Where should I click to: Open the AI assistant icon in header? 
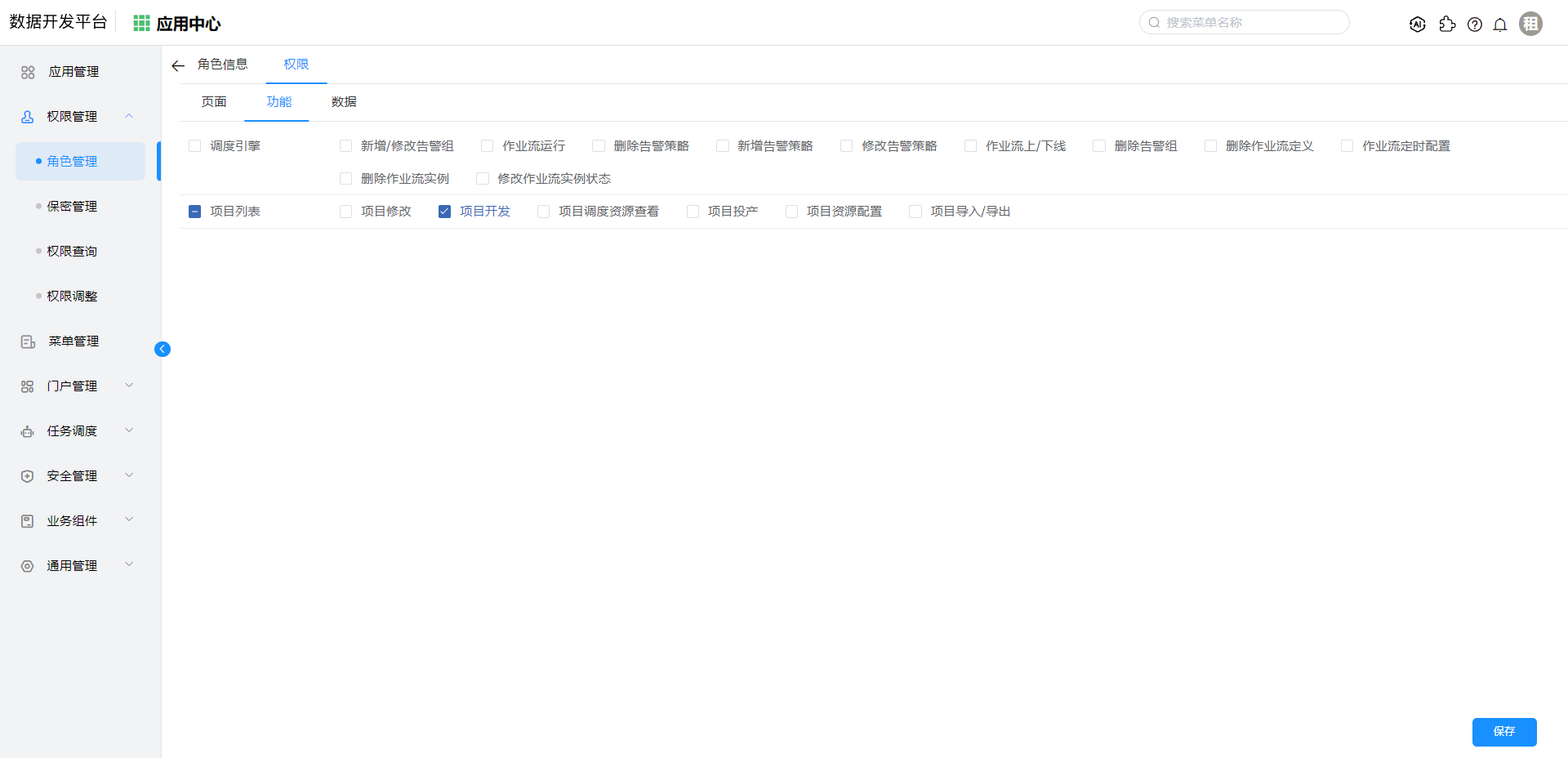click(x=1418, y=25)
